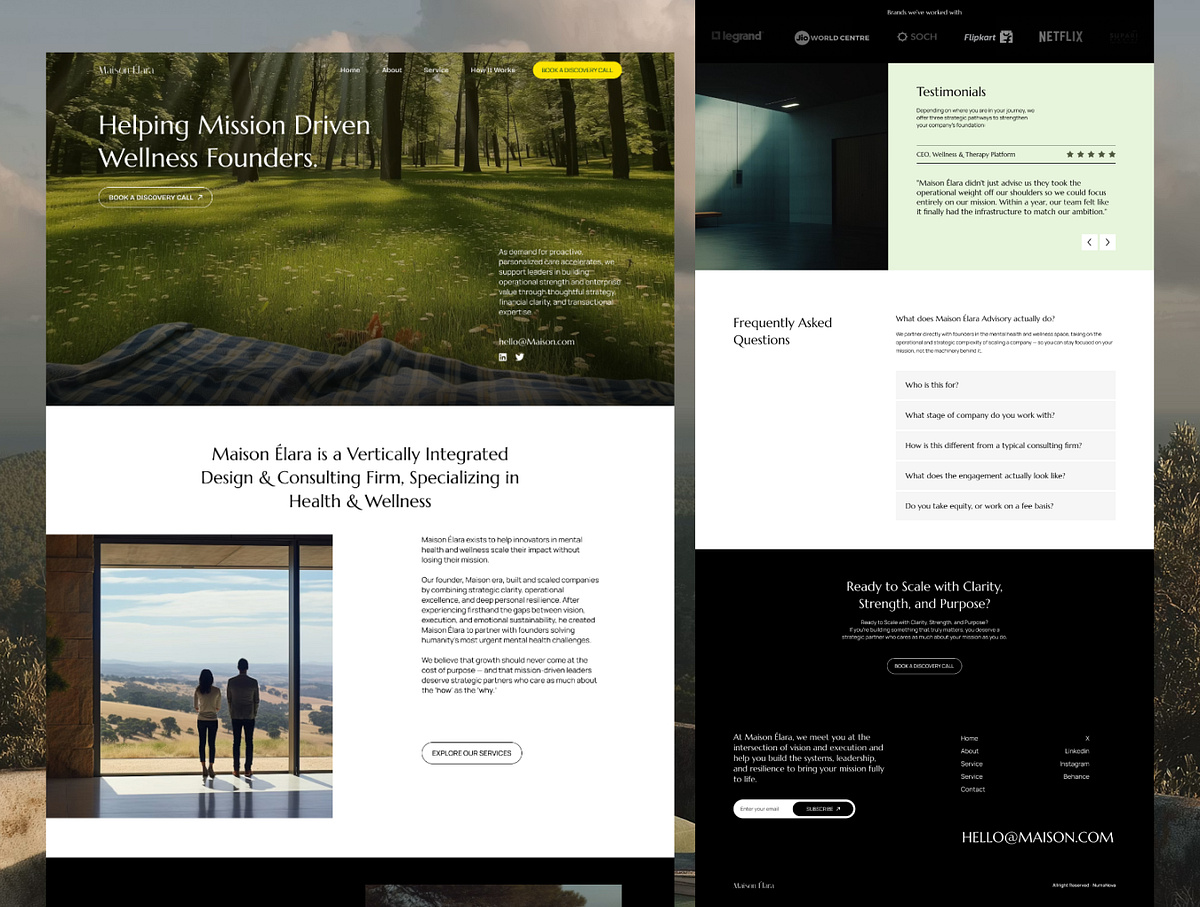Click the Netflix brand logo

pyautogui.click(x=1060, y=37)
